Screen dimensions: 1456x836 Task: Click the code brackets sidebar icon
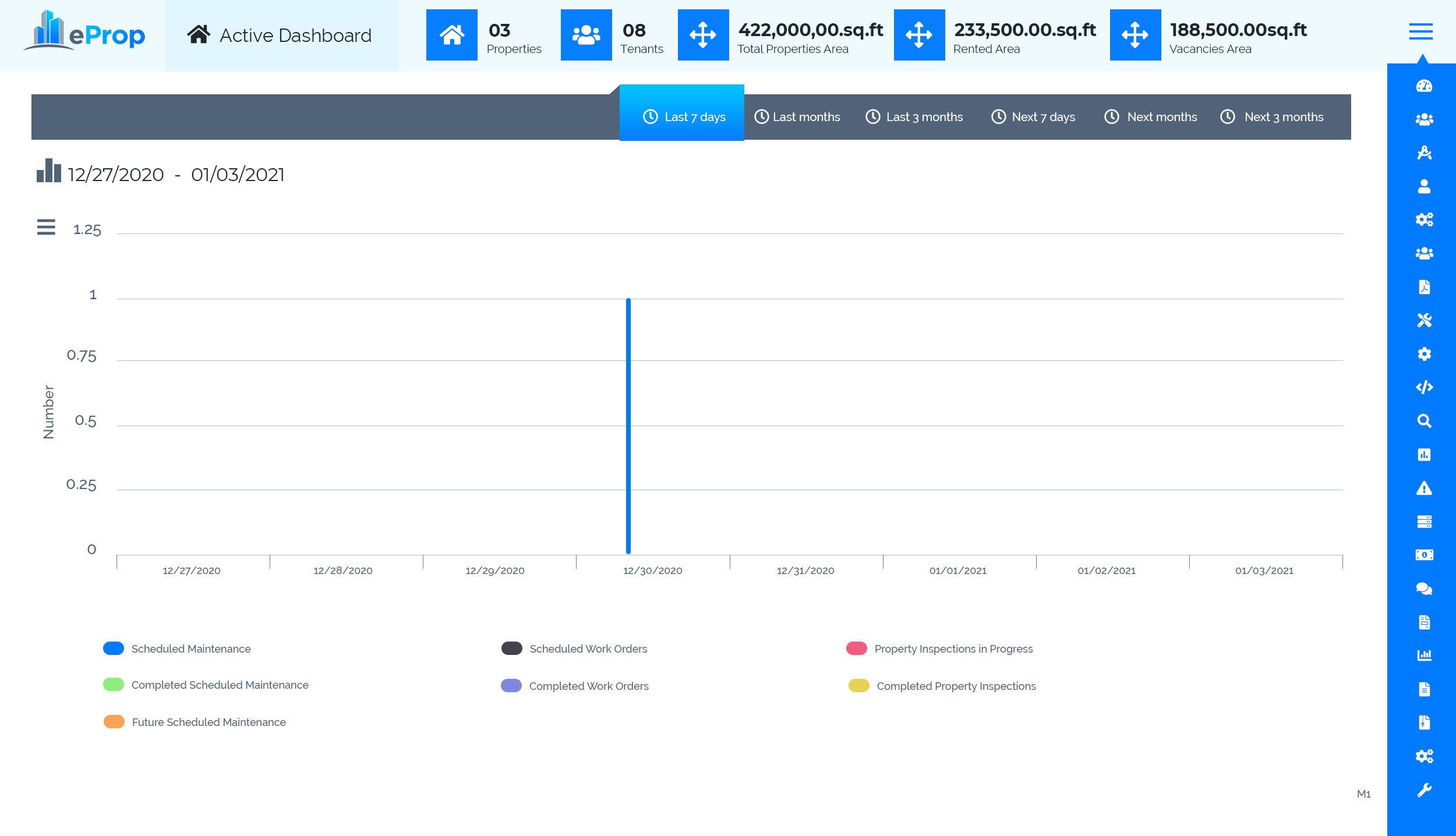pyautogui.click(x=1424, y=387)
